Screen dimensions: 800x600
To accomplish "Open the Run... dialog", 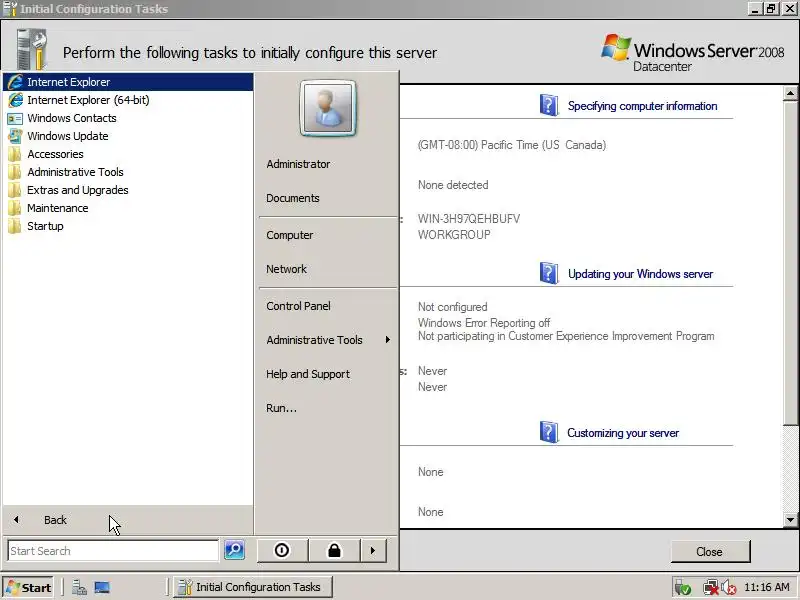I will coord(282,408).
